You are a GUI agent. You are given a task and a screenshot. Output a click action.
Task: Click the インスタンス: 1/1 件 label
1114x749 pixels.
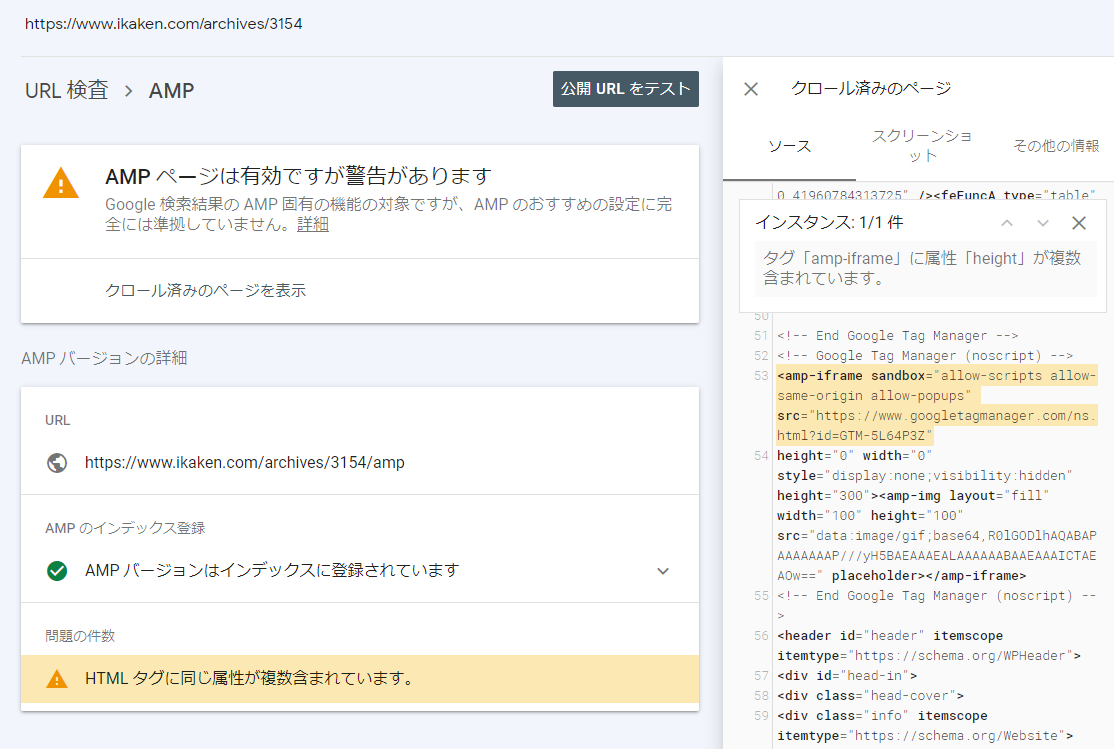click(x=828, y=223)
